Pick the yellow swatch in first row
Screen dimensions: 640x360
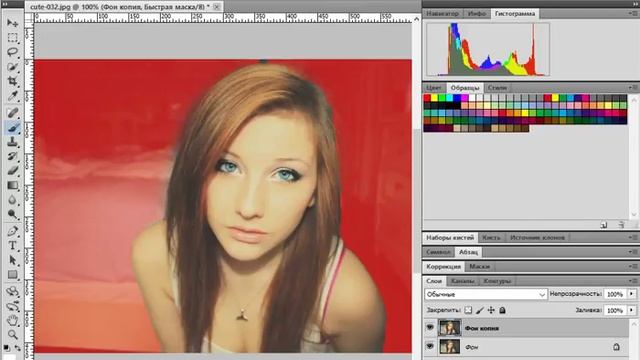coord(435,98)
